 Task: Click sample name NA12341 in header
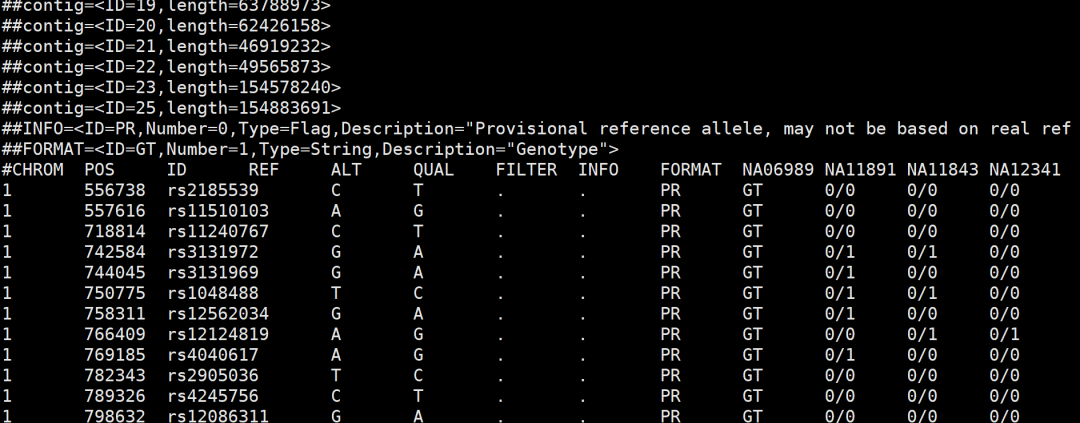[x=1024, y=169]
